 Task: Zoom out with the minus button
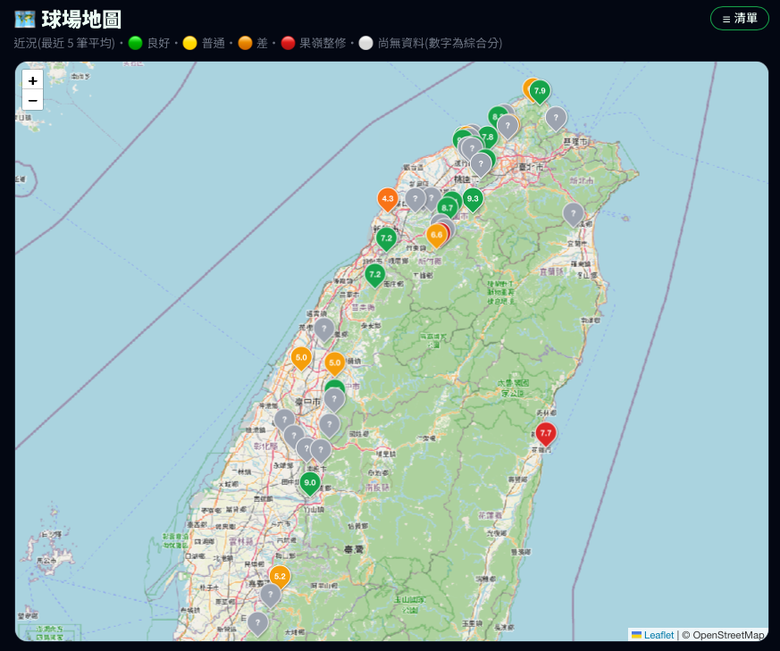click(33, 100)
